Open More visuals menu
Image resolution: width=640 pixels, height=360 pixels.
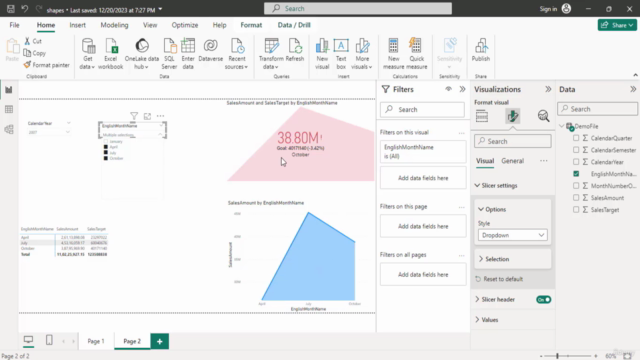362,54
